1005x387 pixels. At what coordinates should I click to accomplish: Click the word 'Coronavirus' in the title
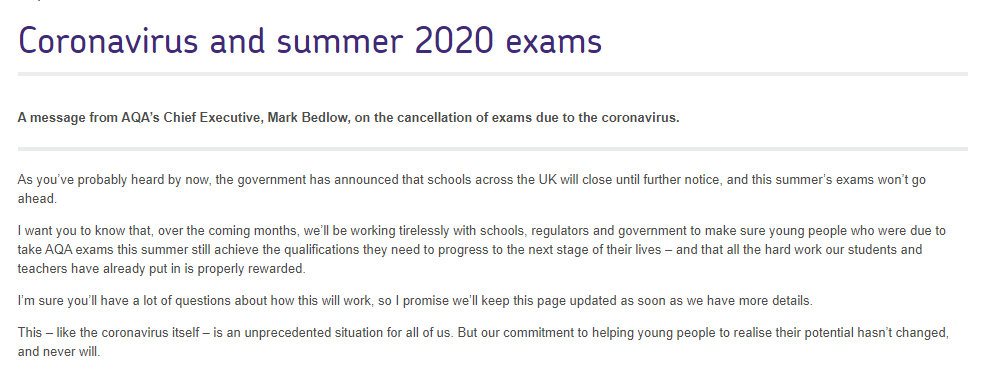pyautogui.click(x=109, y=41)
